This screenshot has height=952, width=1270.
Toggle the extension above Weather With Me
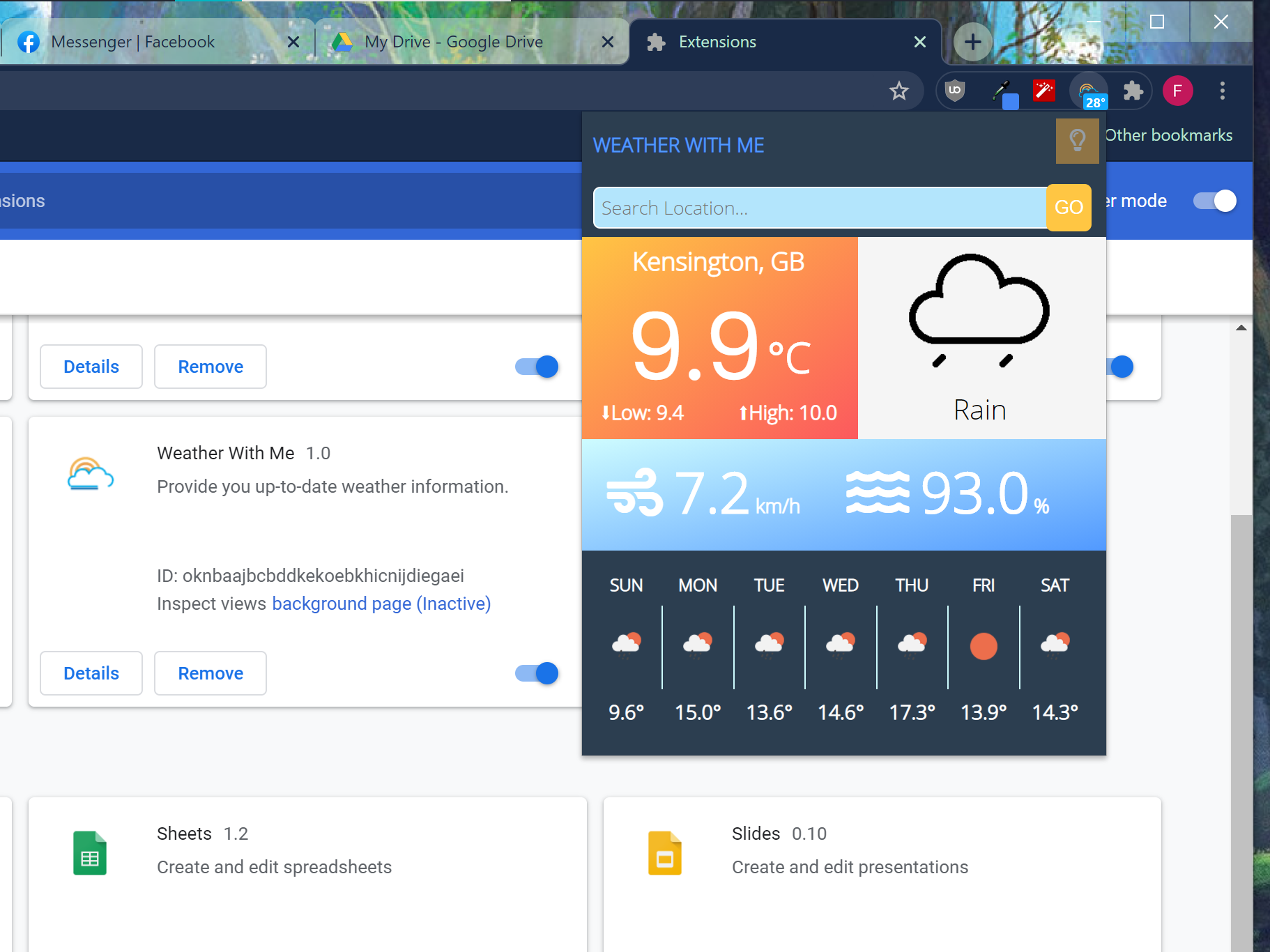click(x=537, y=367)
